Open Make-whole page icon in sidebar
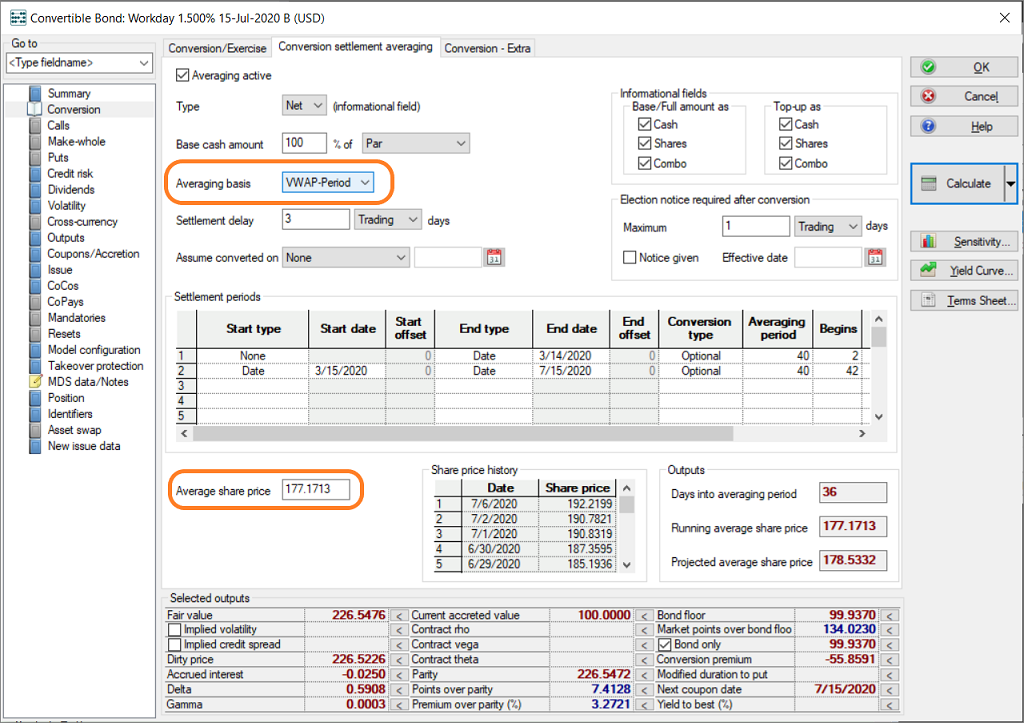This screenshot has height=723, width=1024. 35,142
